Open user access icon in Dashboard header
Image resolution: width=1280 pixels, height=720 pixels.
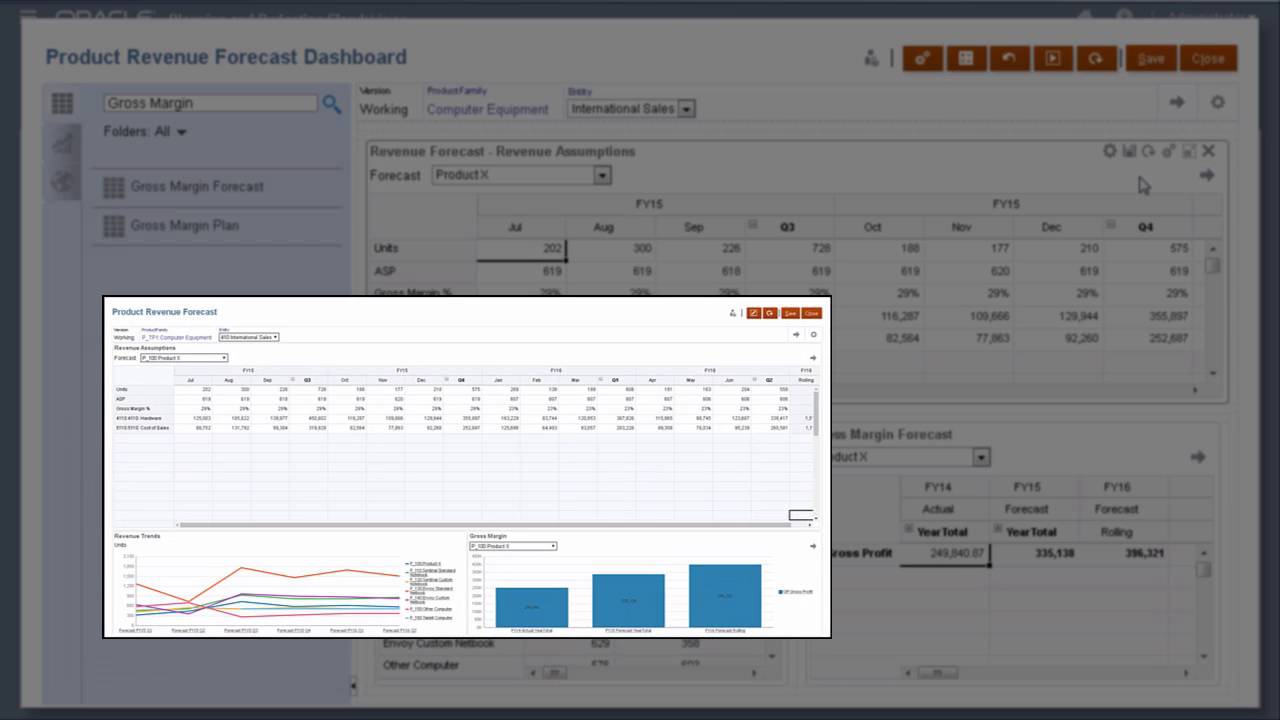[873, 58]
